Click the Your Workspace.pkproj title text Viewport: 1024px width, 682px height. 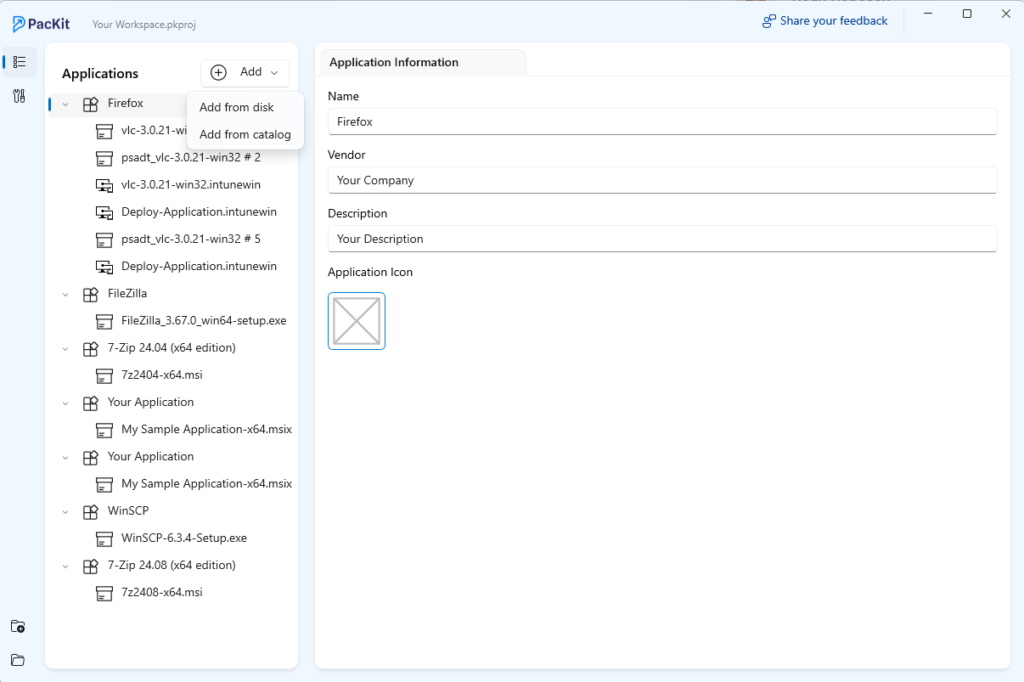(x=144, y=25)
